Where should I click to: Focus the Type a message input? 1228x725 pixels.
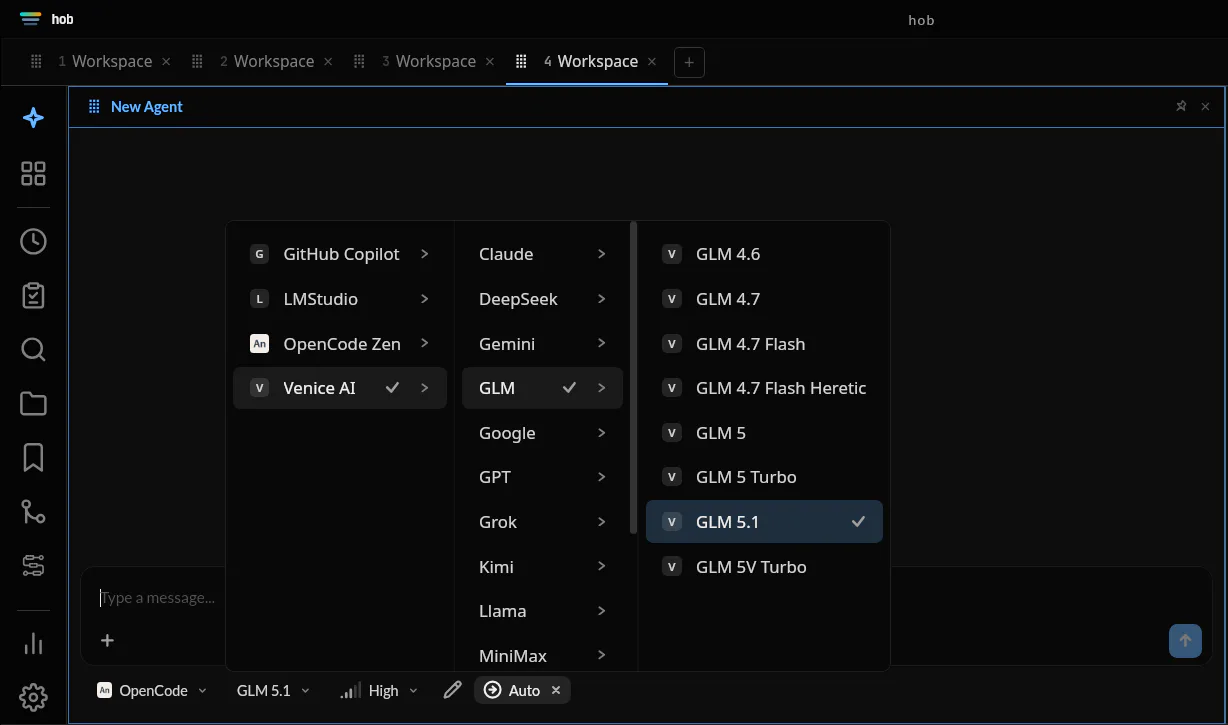coord(157,598)
